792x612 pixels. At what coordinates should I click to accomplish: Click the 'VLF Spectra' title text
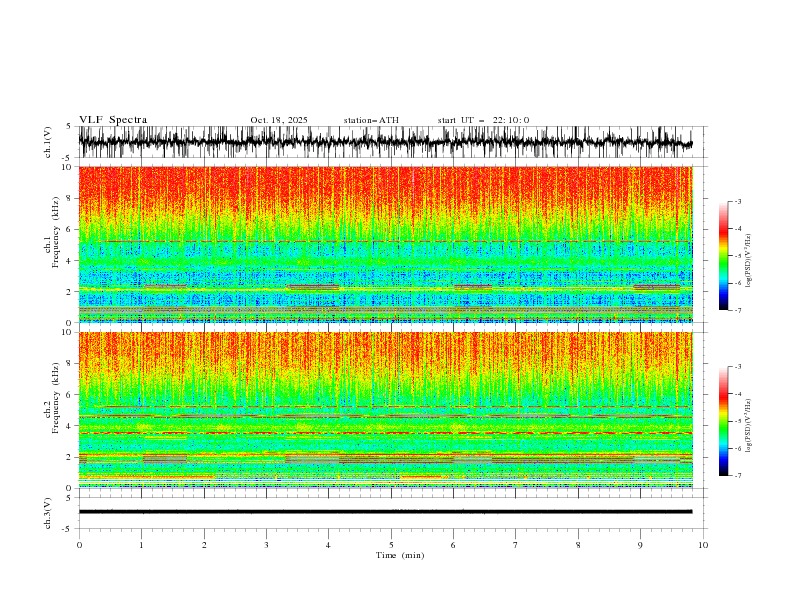[113, 120]
